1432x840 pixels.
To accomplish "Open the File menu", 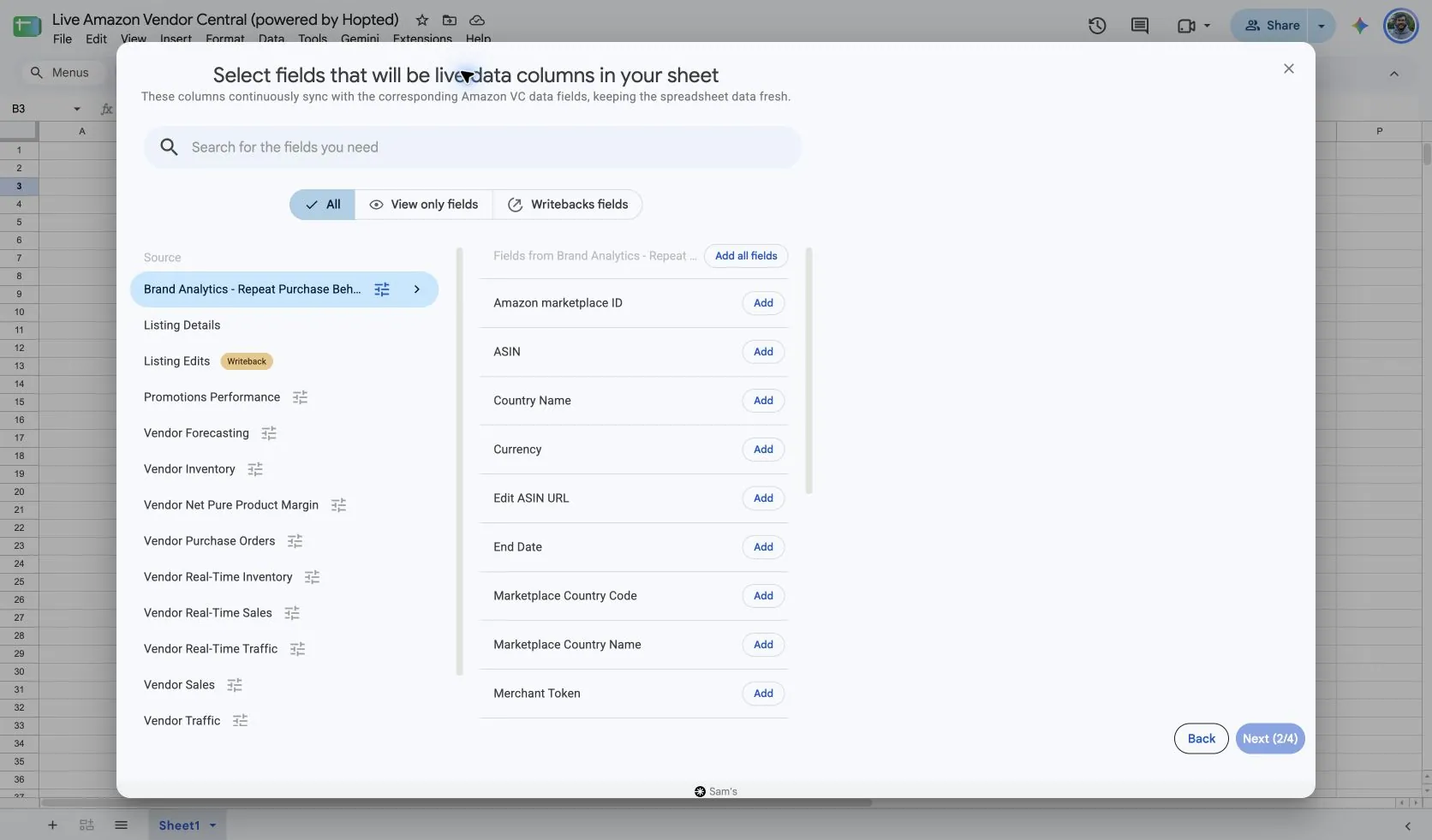I will [x=63, y=39].
